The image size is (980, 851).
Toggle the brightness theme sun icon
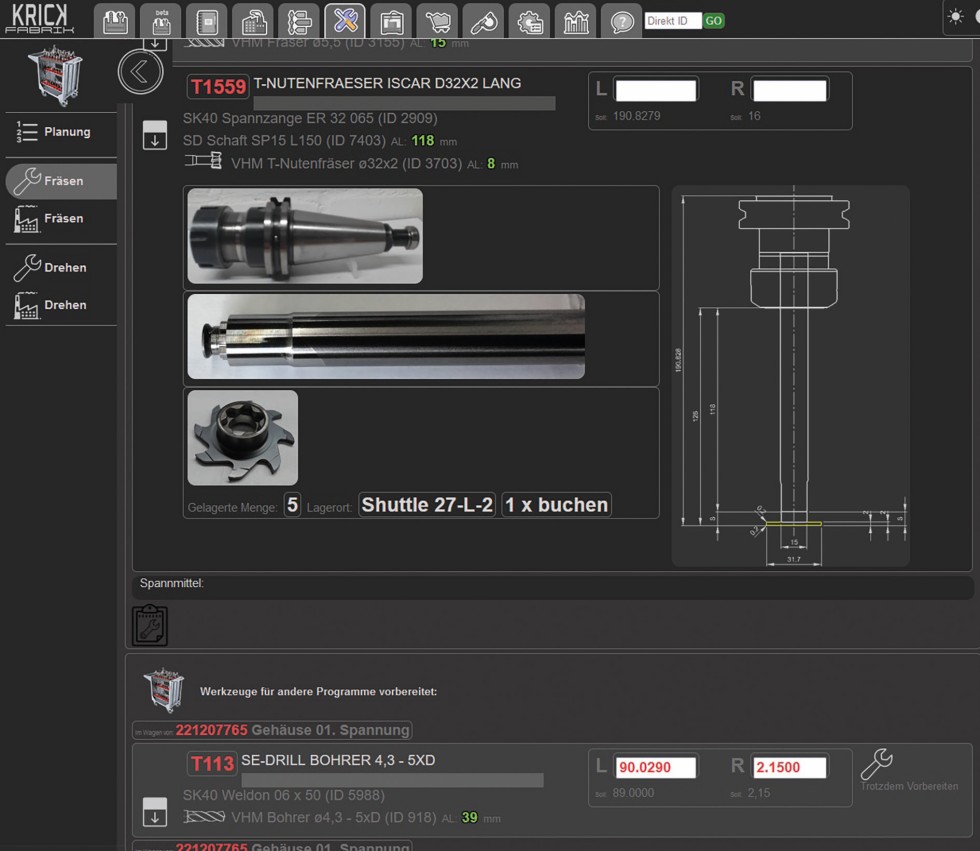(957, 17)
